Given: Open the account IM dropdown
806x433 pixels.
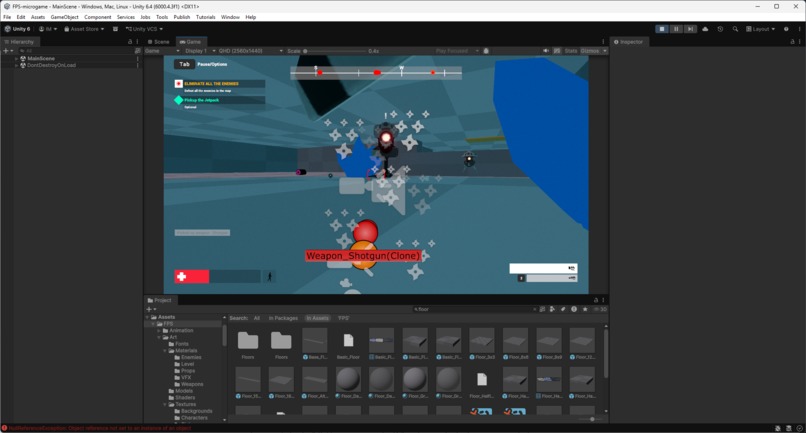Looking at the screenshot, I should (x=48, y=29).
